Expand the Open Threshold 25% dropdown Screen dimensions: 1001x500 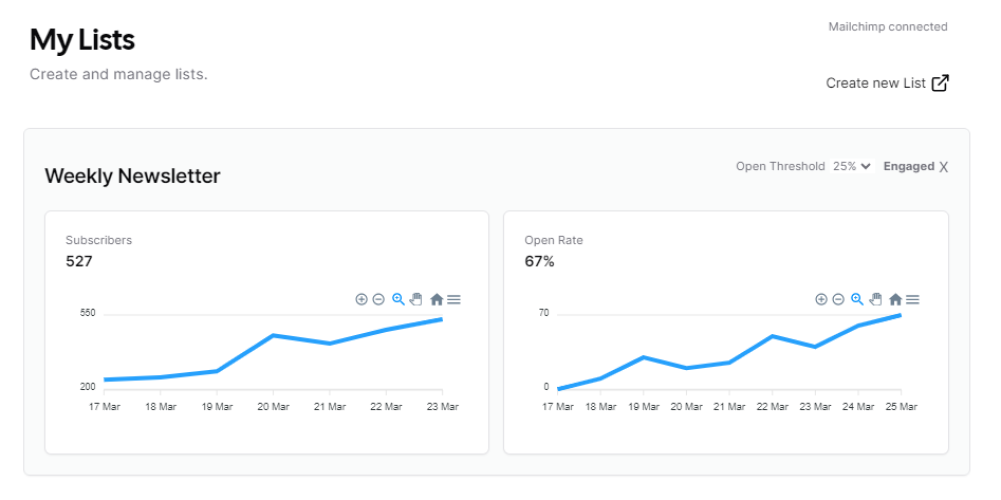(x=852, y=167)
